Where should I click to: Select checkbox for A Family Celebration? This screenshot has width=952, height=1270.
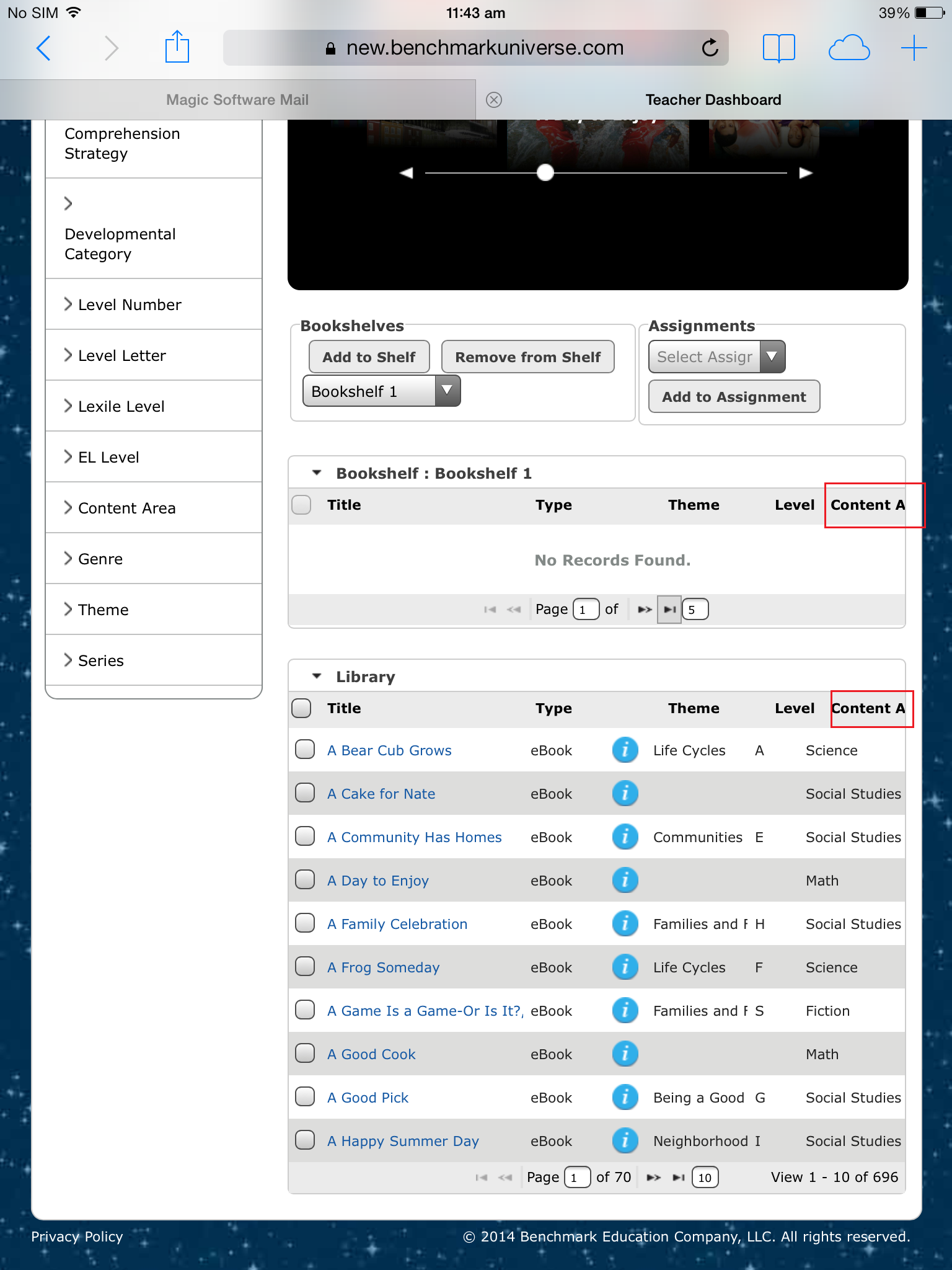click(305, 923)
